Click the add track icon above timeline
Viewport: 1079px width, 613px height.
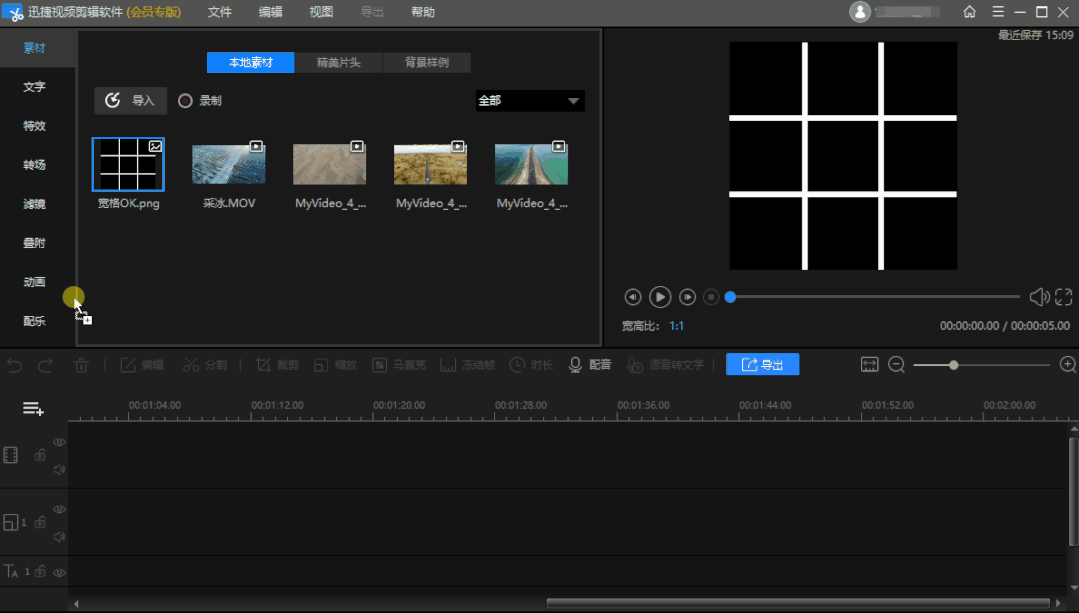point(33,408)
